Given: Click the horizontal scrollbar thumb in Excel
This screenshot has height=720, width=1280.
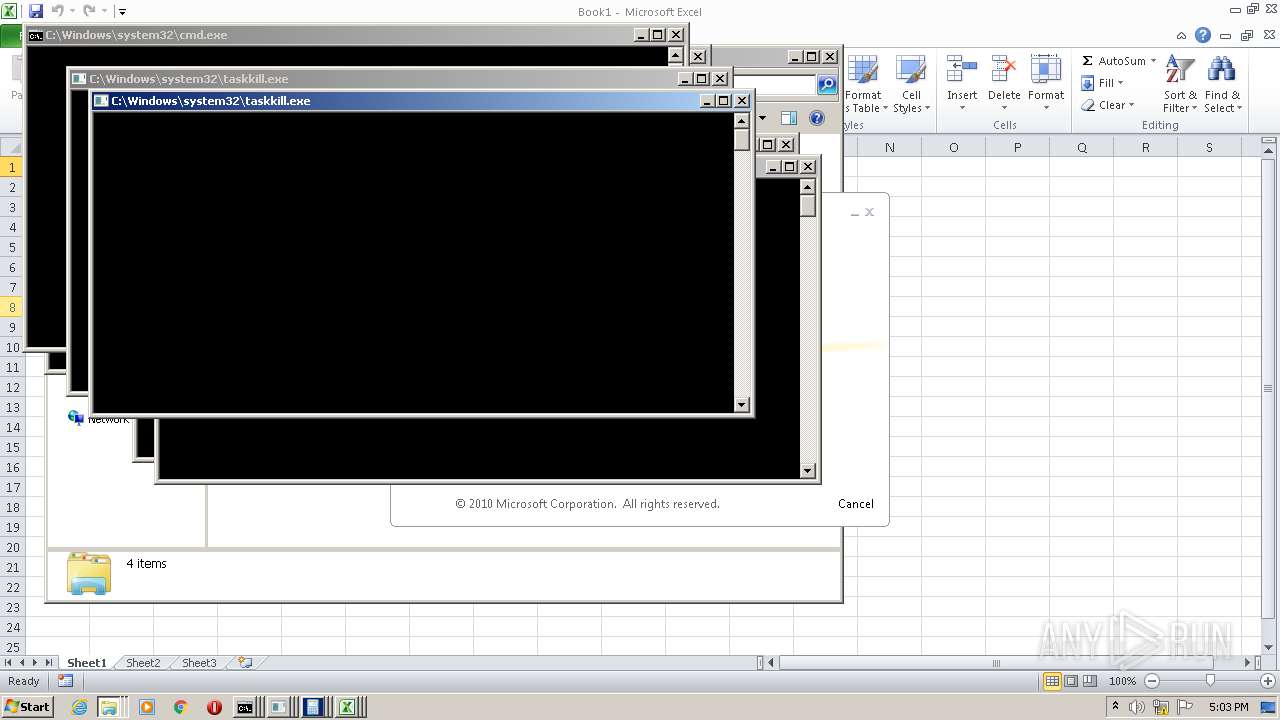Looking at the screenshot, I should tap(995, 662).
